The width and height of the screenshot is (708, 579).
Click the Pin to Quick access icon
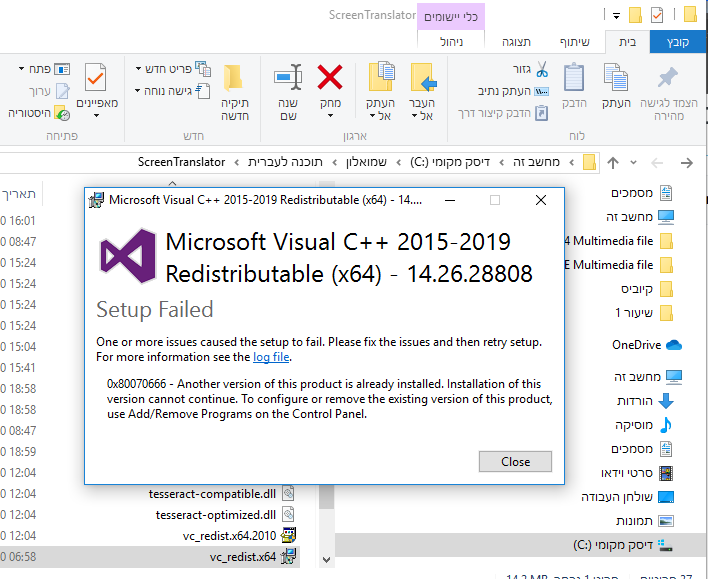(668, 78)
